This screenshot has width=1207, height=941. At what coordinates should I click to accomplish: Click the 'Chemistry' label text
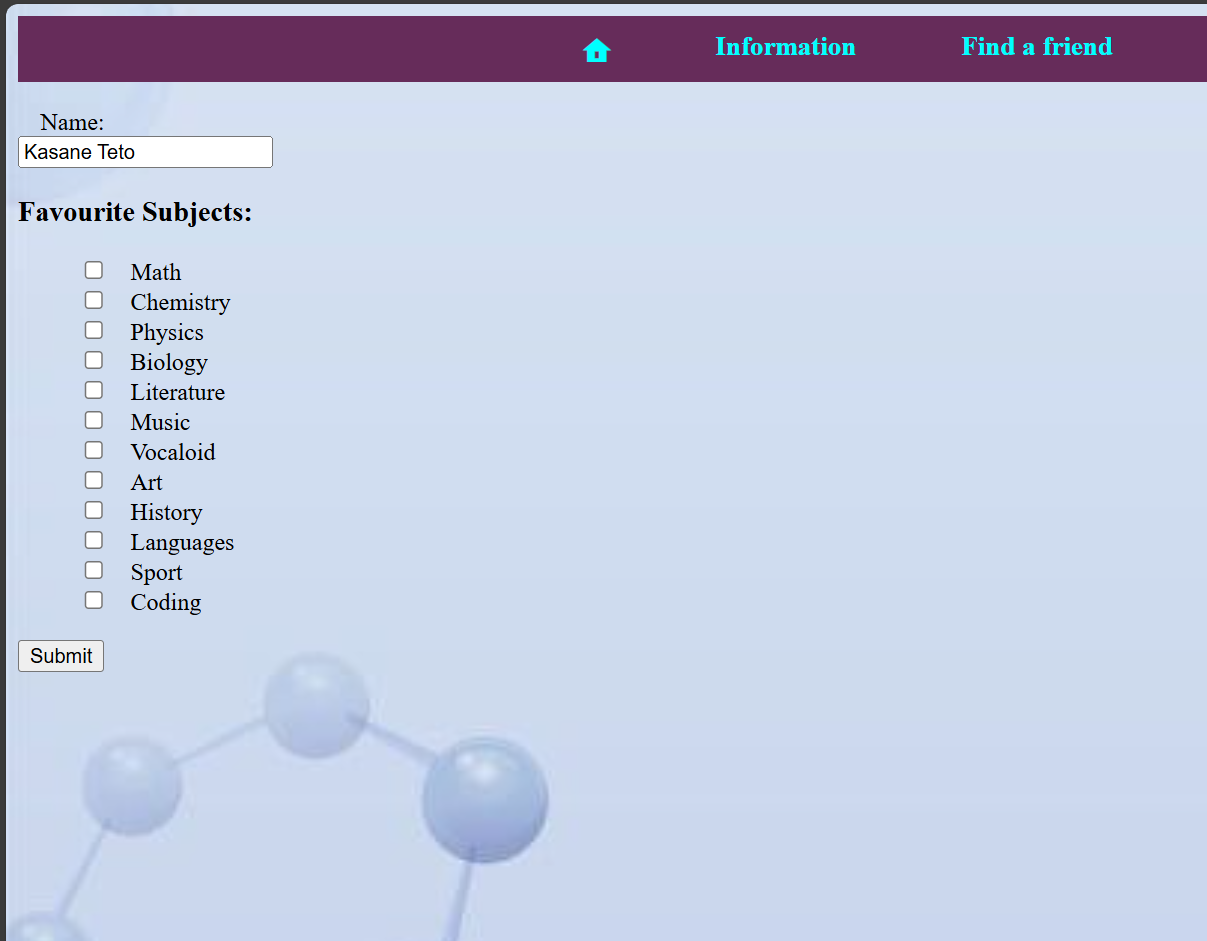tap(180, 302)
